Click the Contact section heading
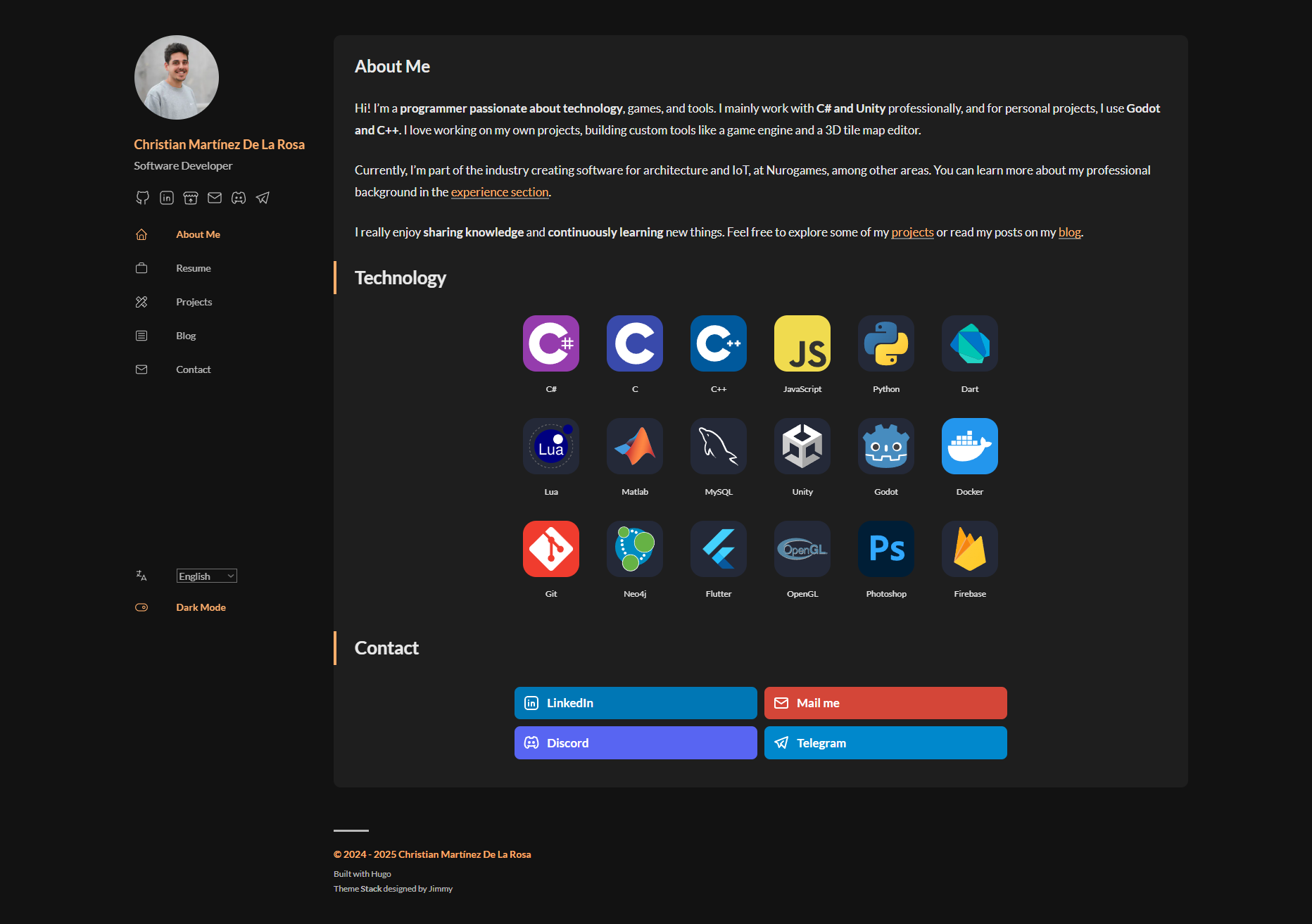 (386, 648)
